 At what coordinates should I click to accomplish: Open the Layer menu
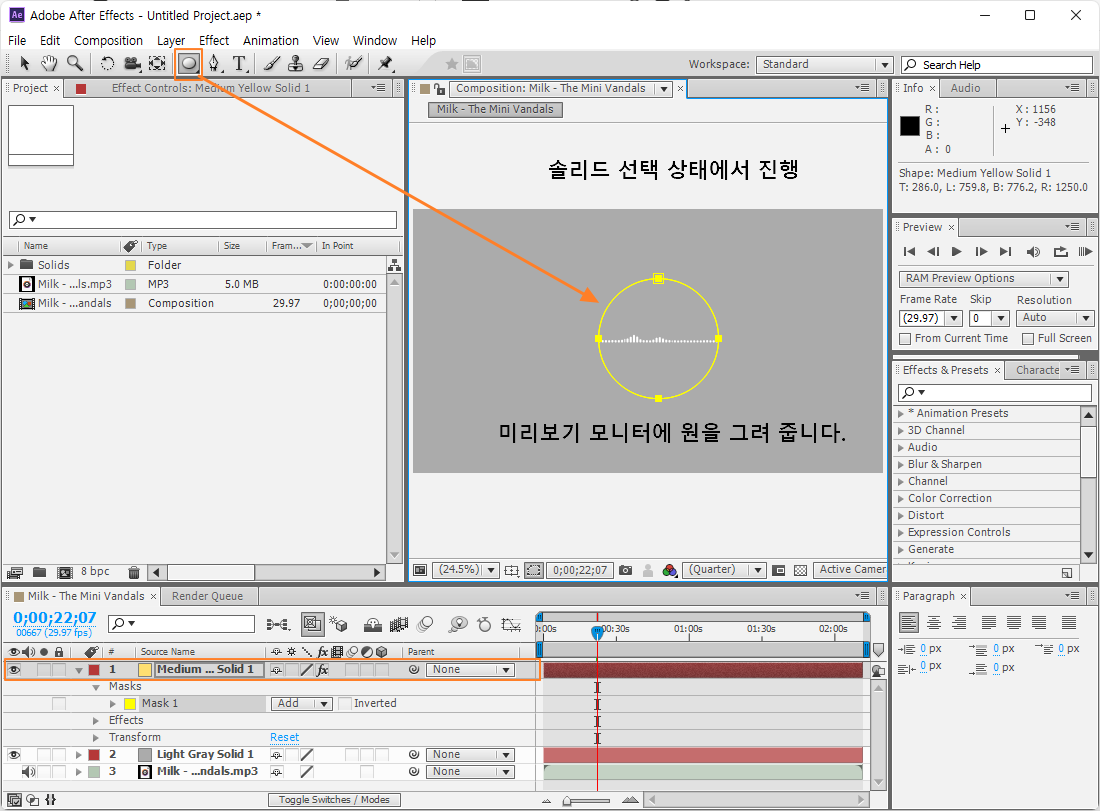pyautogui.click(x=170, y=41)
